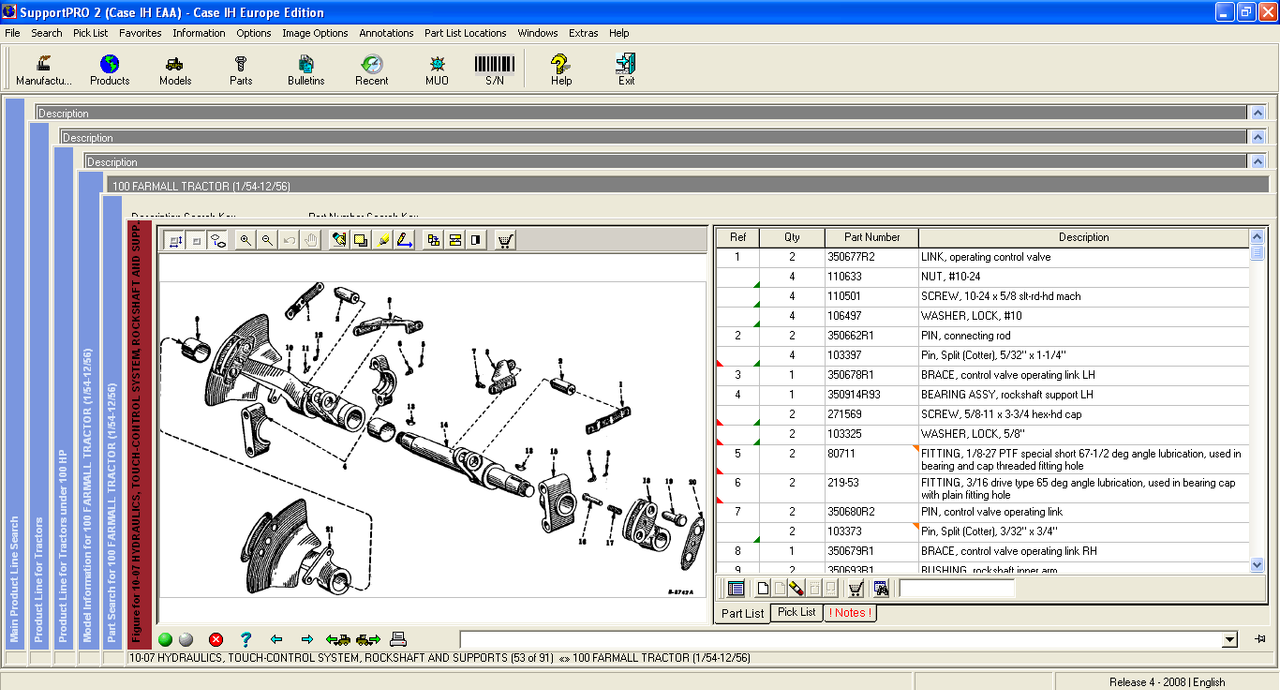Open the Pick List menu
The width and height of the screenshot is (1280, 690).
(x=90, y=33)
